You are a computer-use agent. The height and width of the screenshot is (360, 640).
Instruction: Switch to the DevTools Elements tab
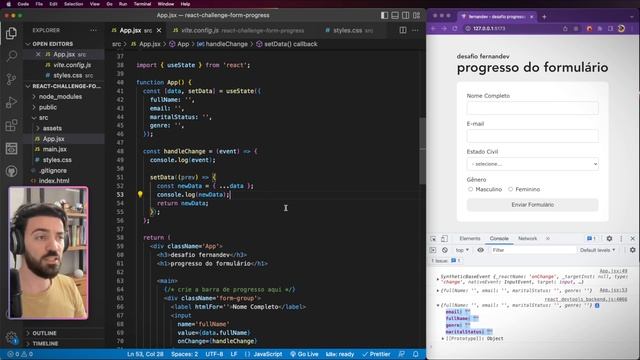pos(470,239)
